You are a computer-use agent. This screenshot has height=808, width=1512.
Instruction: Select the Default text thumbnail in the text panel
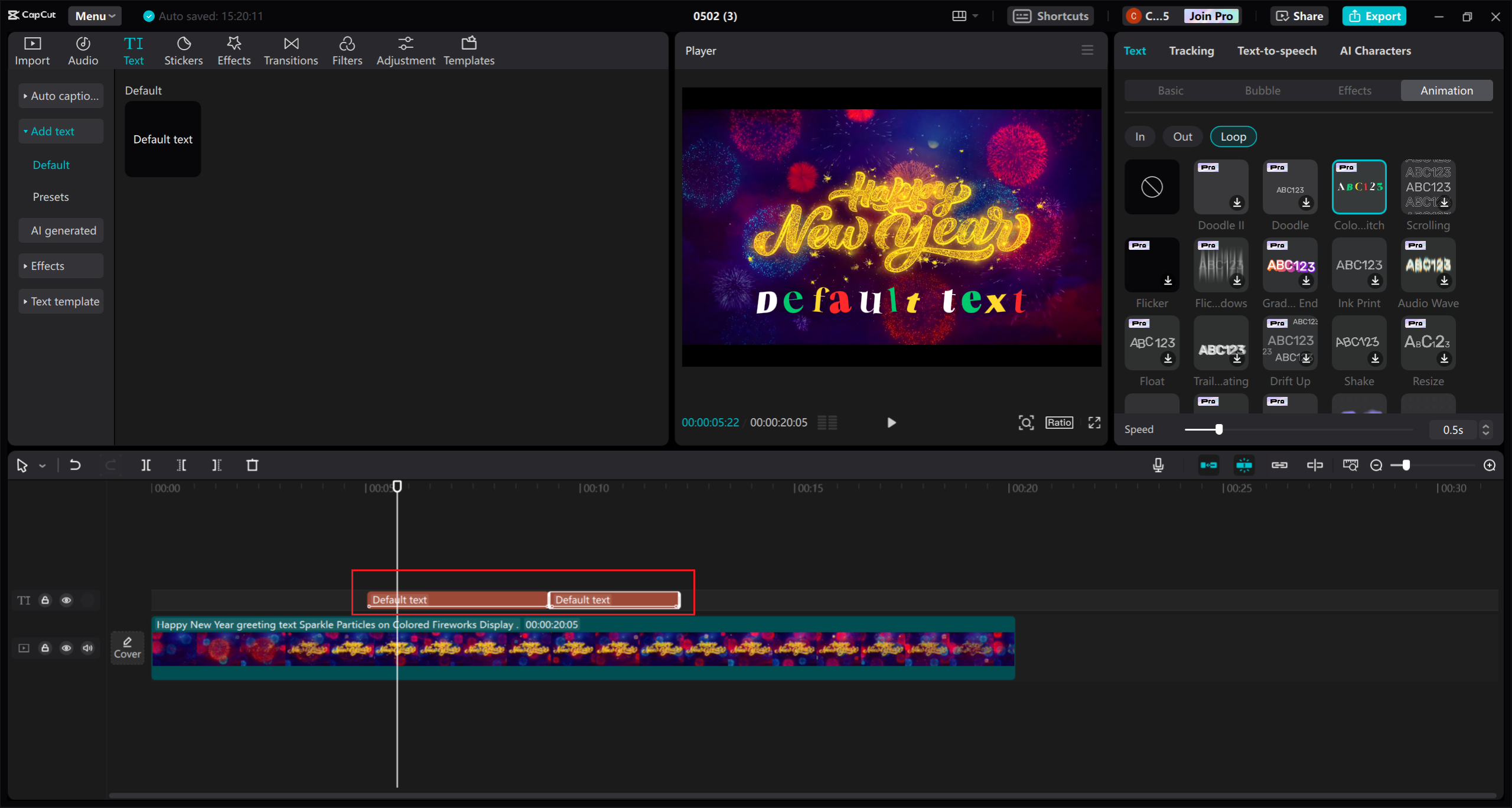pyautogui.click(x=162, y=139)
